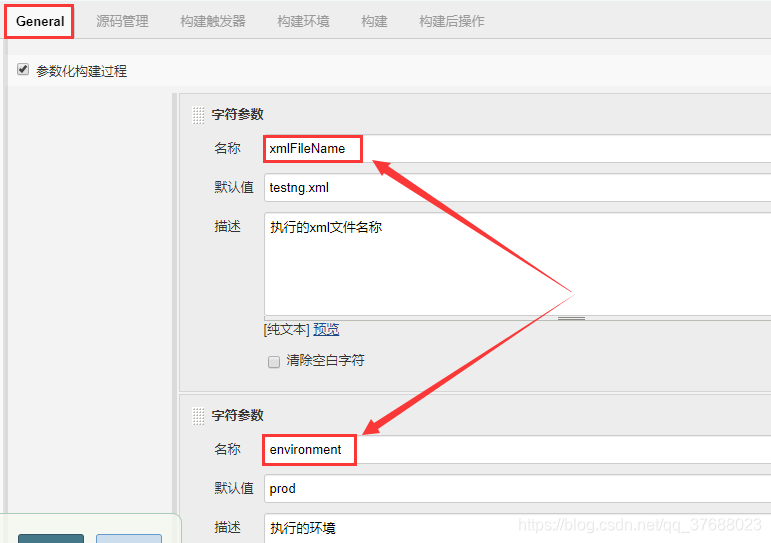Go to the 构建 tab
The width and height of the screenshot is (771, 543).
(x=374, y=21)
